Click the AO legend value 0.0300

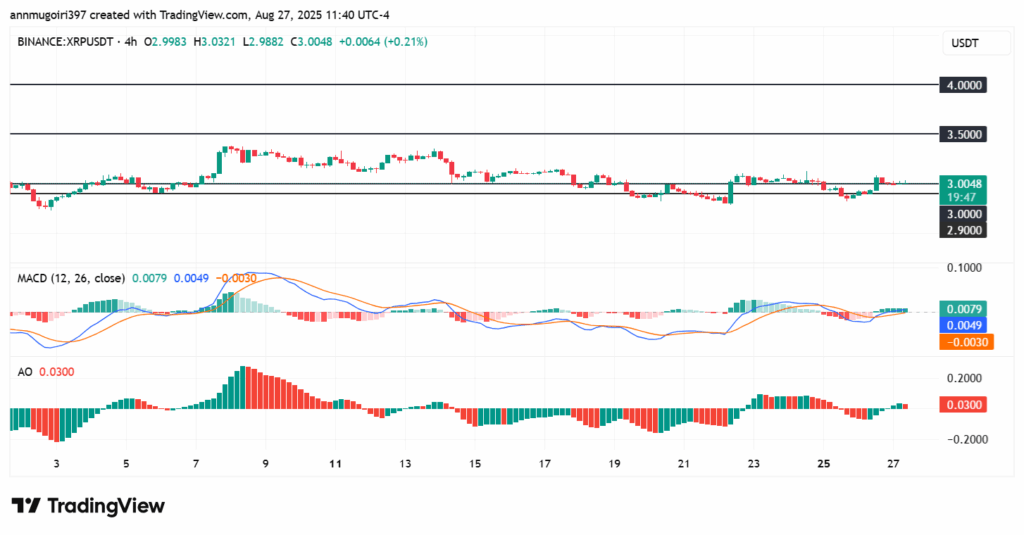(57, 372)
